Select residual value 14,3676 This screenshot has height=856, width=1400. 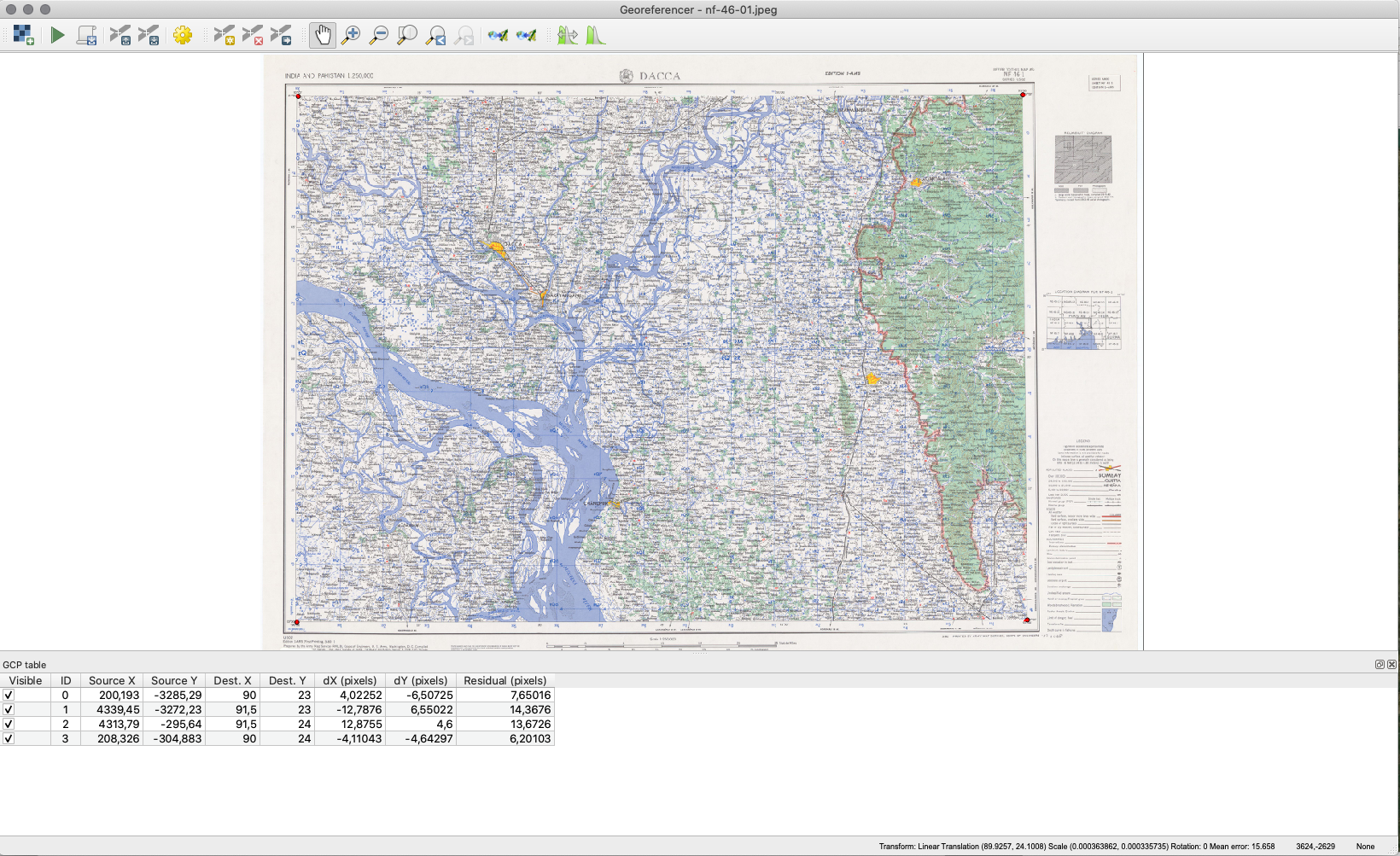click(x=505, y=709)
